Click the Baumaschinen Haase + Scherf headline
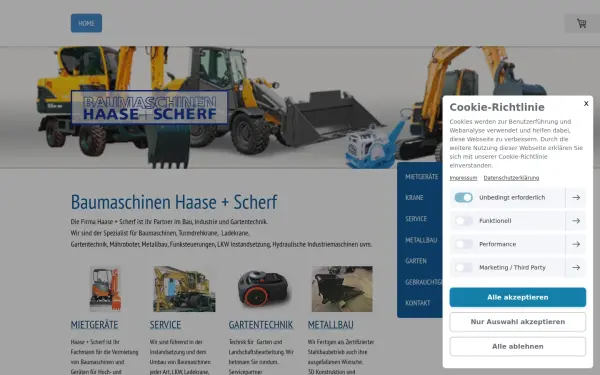Viewport: 600px width, 375px height. point(174,202)
